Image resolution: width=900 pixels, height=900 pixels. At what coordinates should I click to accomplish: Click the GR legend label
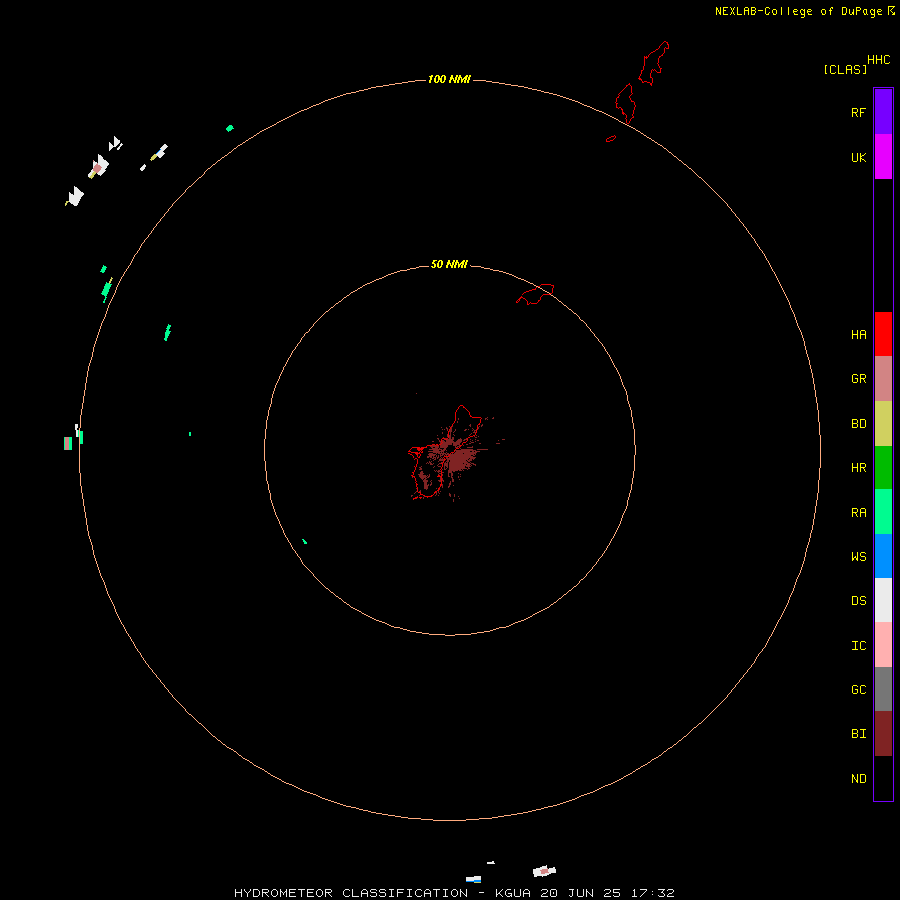pyautogui.click(x=858, y=379)
